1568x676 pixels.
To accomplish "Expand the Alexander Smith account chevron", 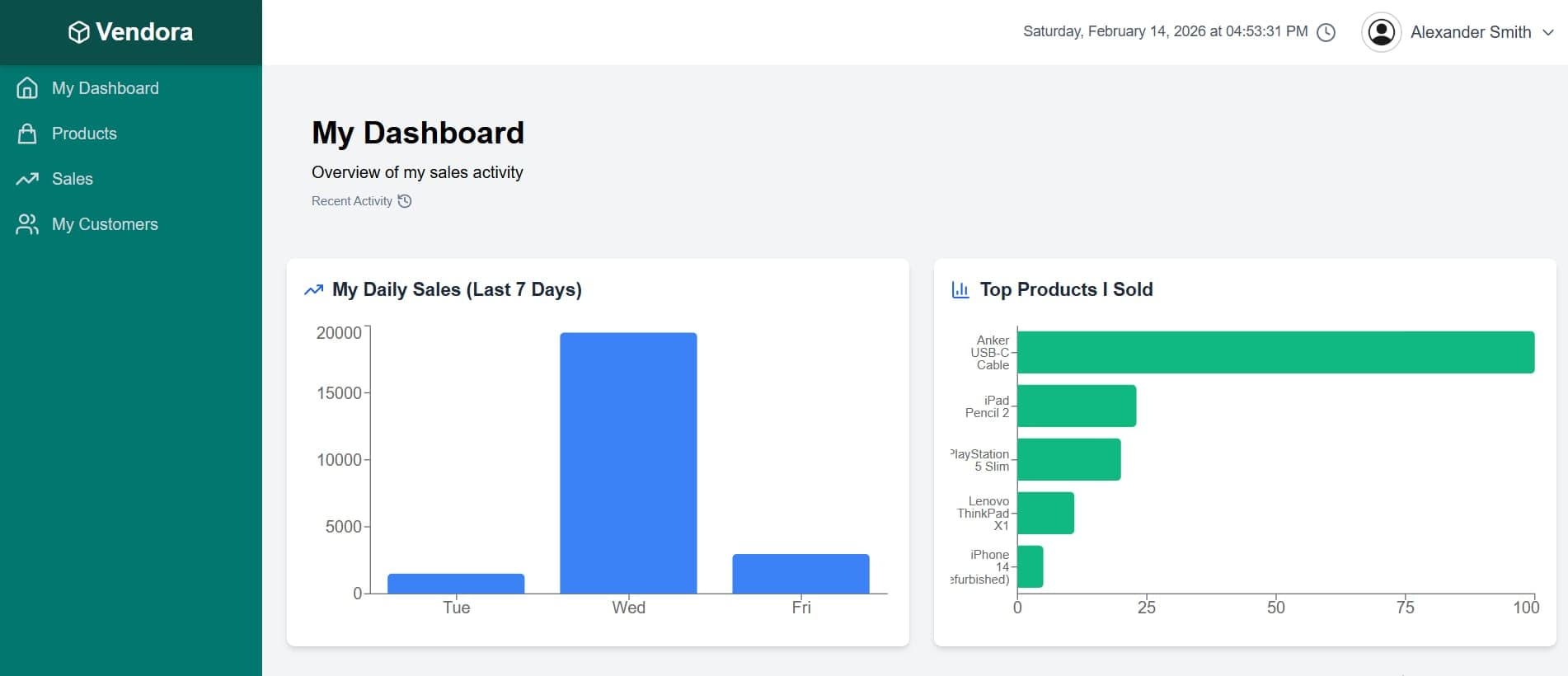I will 1548,32.
